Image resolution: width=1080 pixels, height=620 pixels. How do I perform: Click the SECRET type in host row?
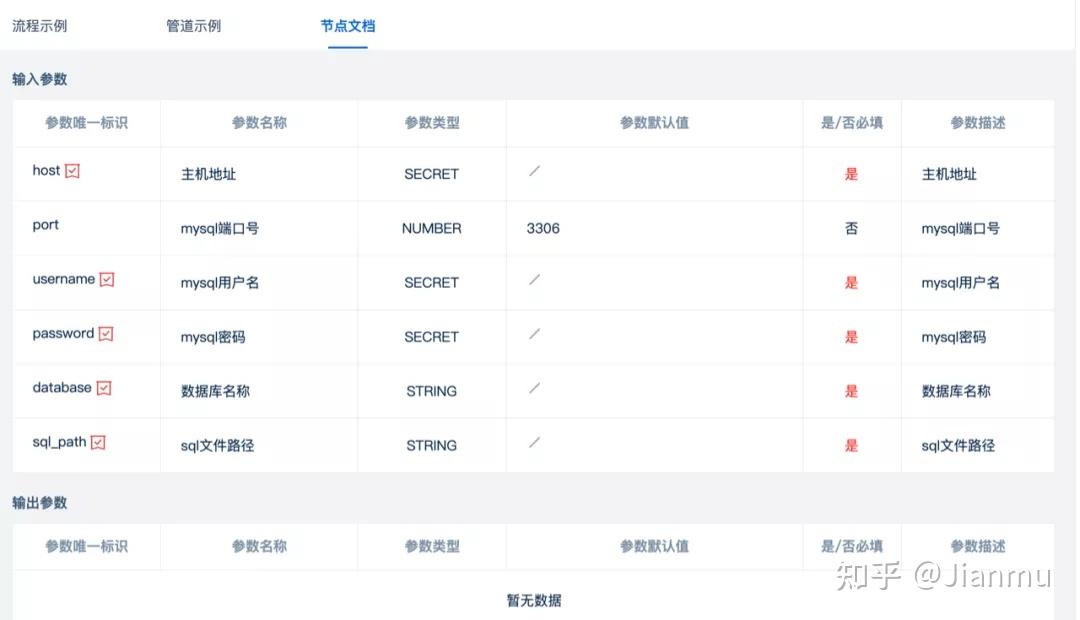coord(431,174)
